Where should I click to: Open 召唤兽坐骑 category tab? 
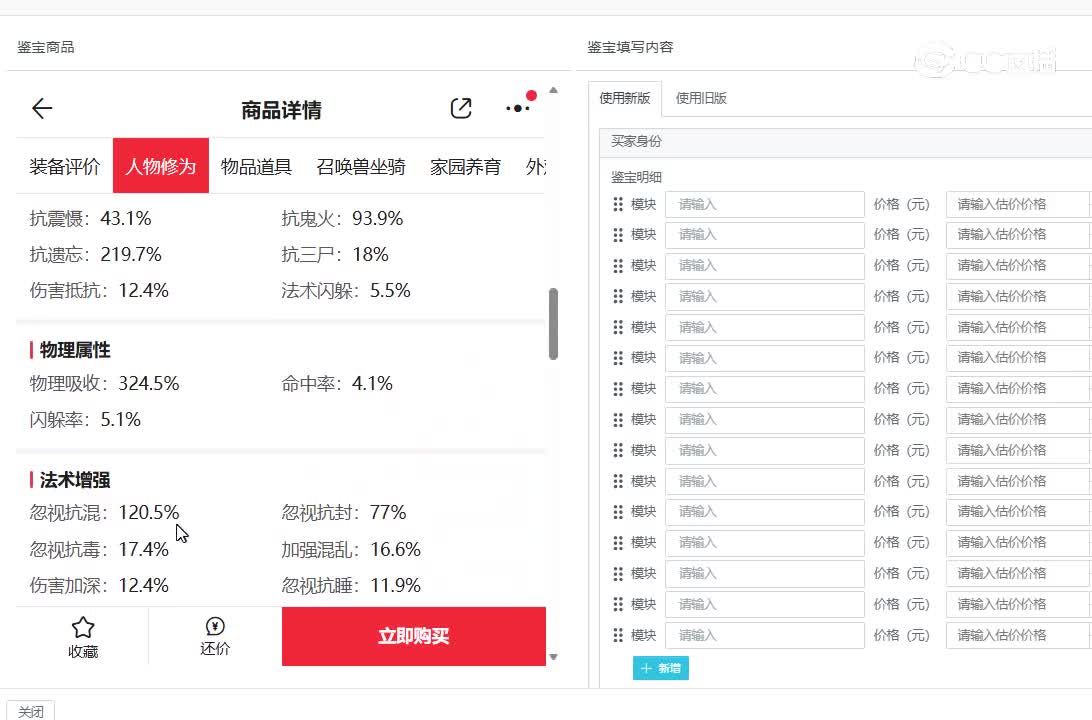(x=361, y=166)
